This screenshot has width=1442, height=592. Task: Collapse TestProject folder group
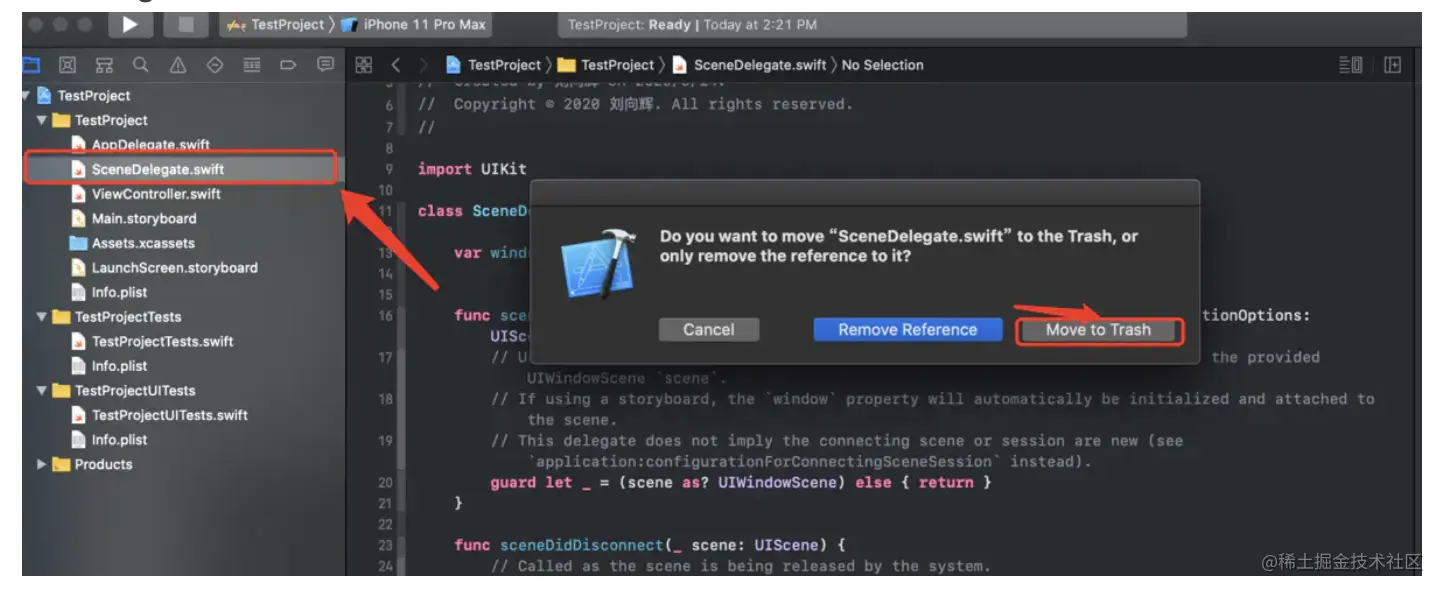[x=42, y=120]
